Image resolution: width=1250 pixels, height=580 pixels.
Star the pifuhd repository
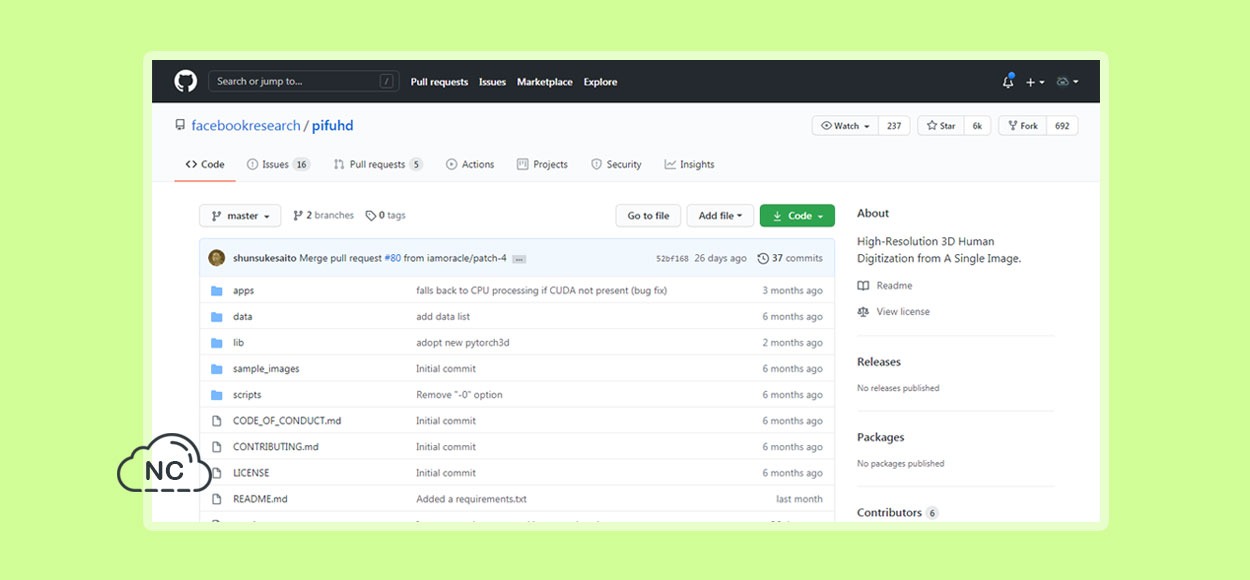[x=941, y=126]
